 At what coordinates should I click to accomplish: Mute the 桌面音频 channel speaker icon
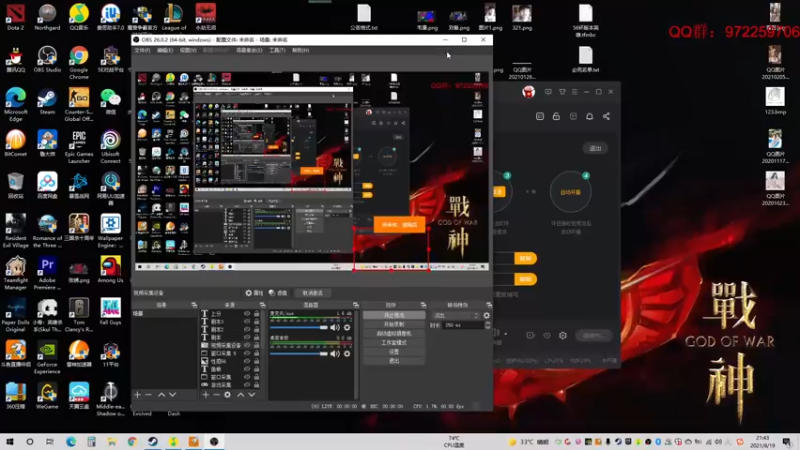click(335, 354)
